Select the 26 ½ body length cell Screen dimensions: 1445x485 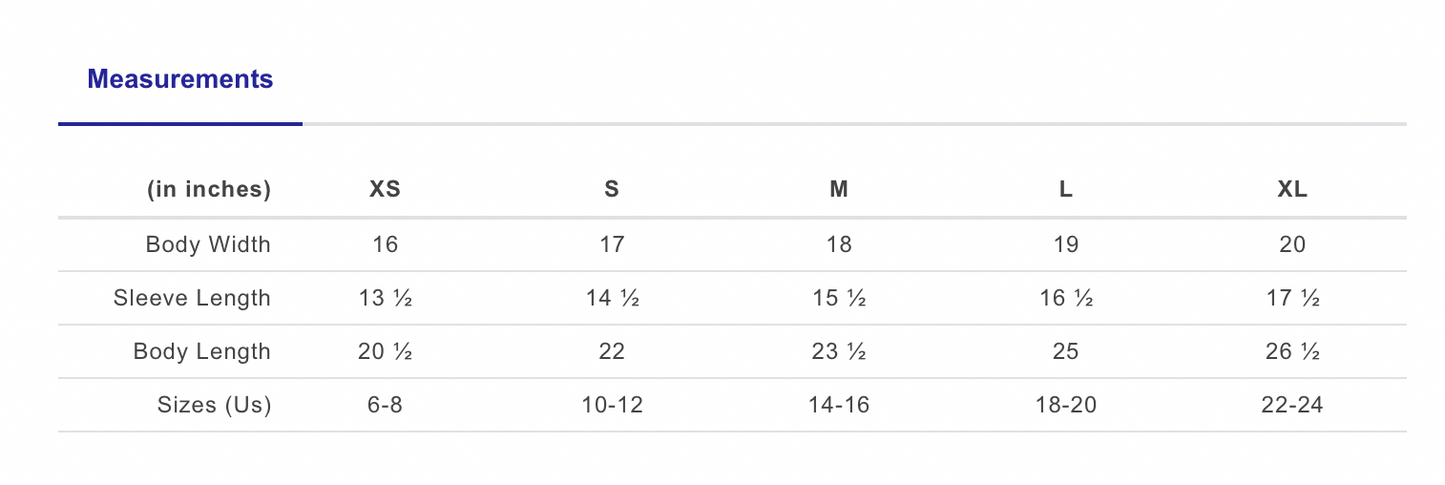coord(1292,352)
